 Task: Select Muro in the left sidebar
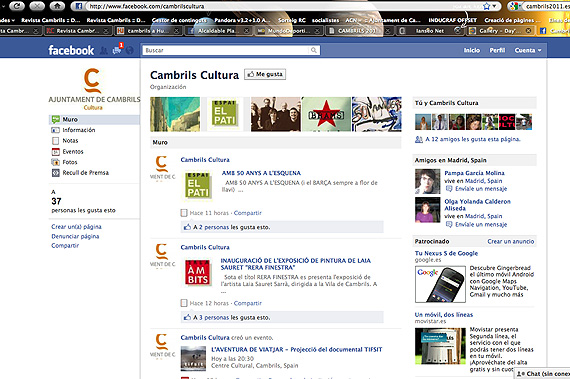tap(94, 120)
